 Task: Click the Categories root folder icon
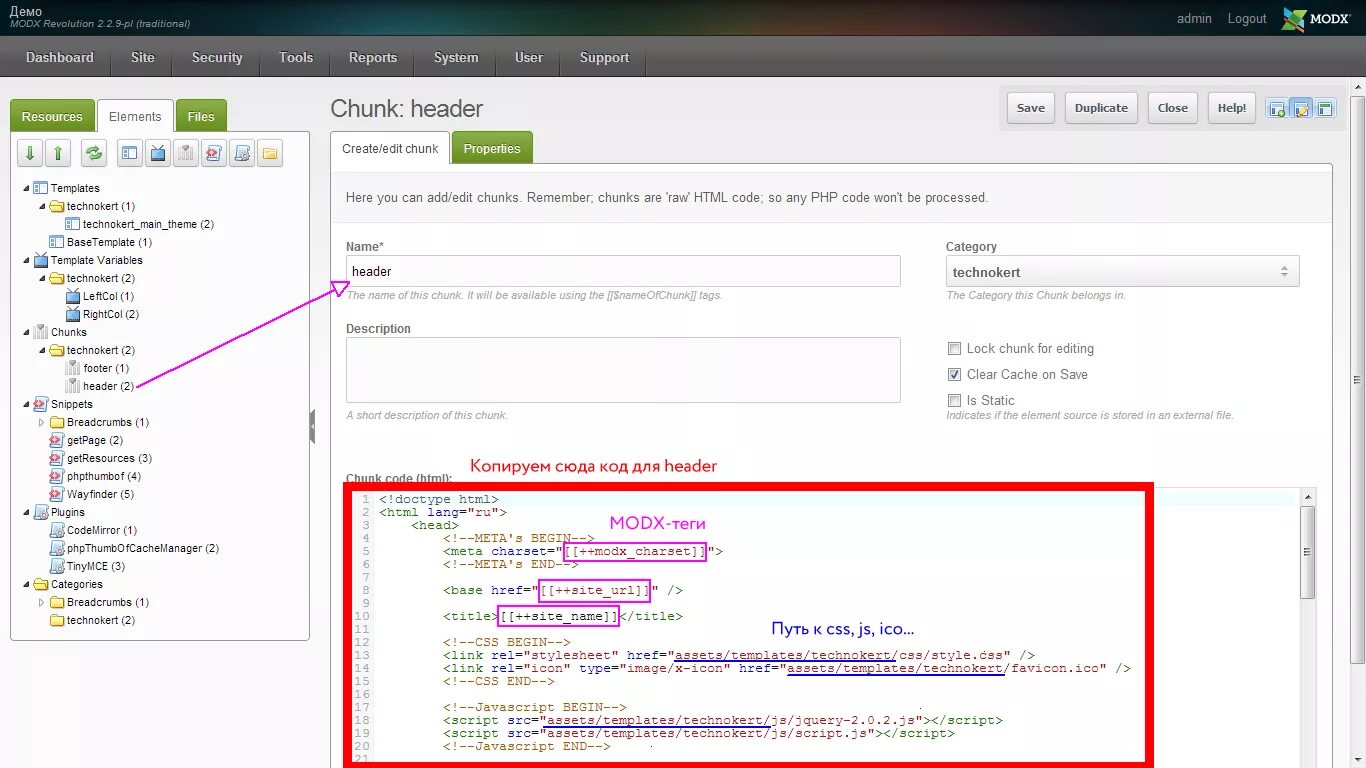click(x=40, y=584)
